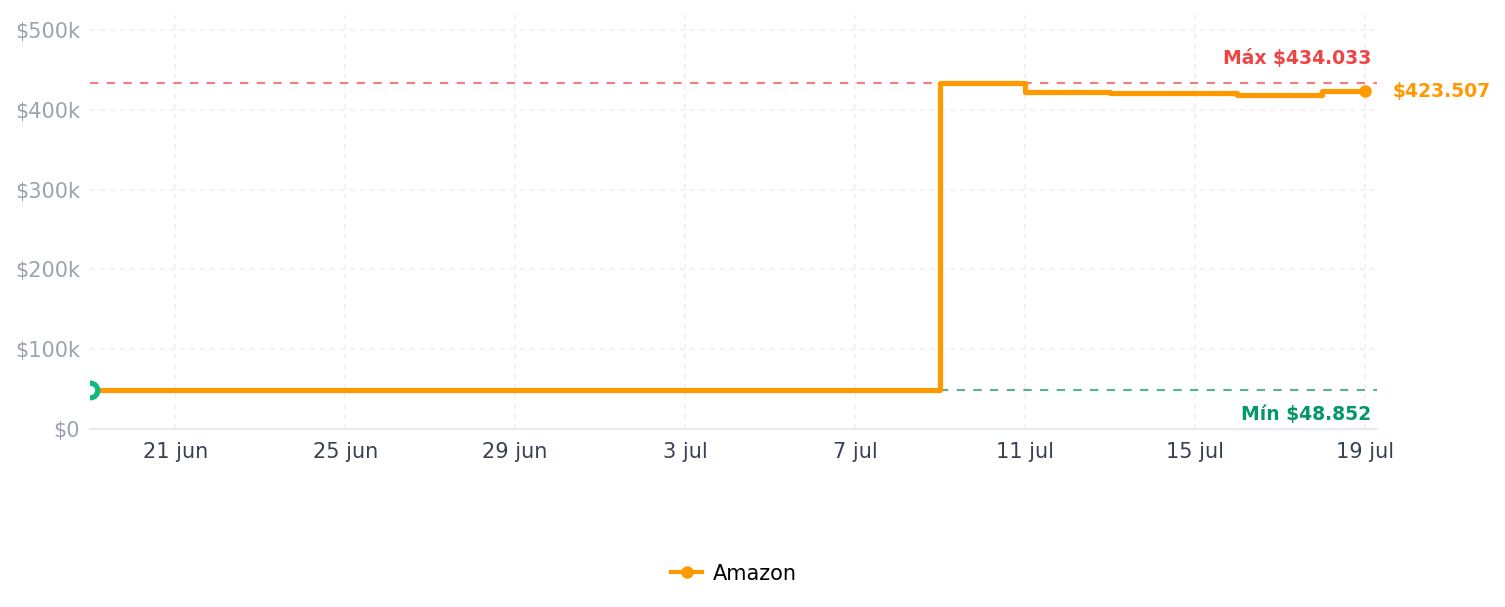
Task: Click the $300k y-axis label
Action: point(47,190)
